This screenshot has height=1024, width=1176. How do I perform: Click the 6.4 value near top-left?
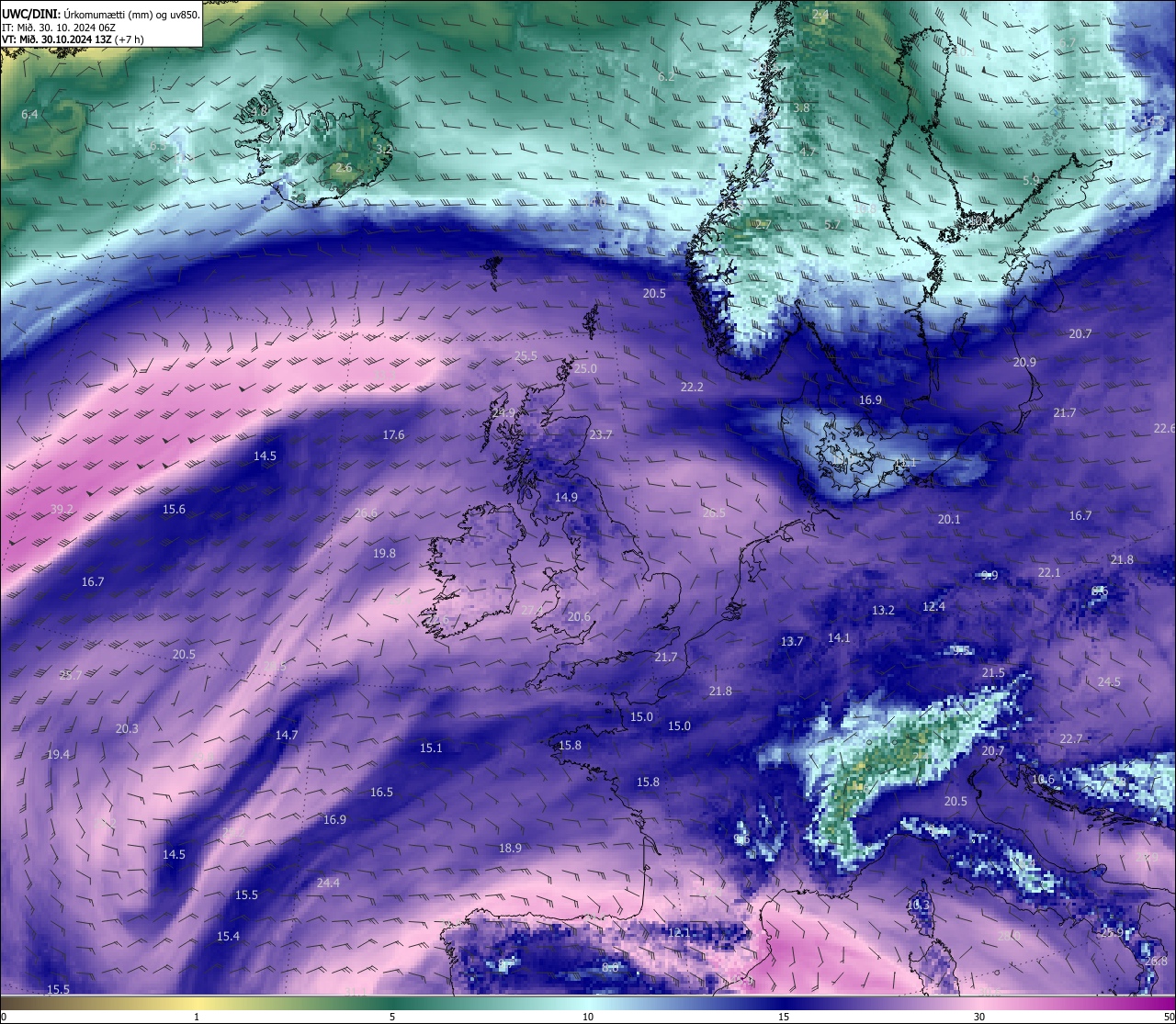(x=29, y=114)
